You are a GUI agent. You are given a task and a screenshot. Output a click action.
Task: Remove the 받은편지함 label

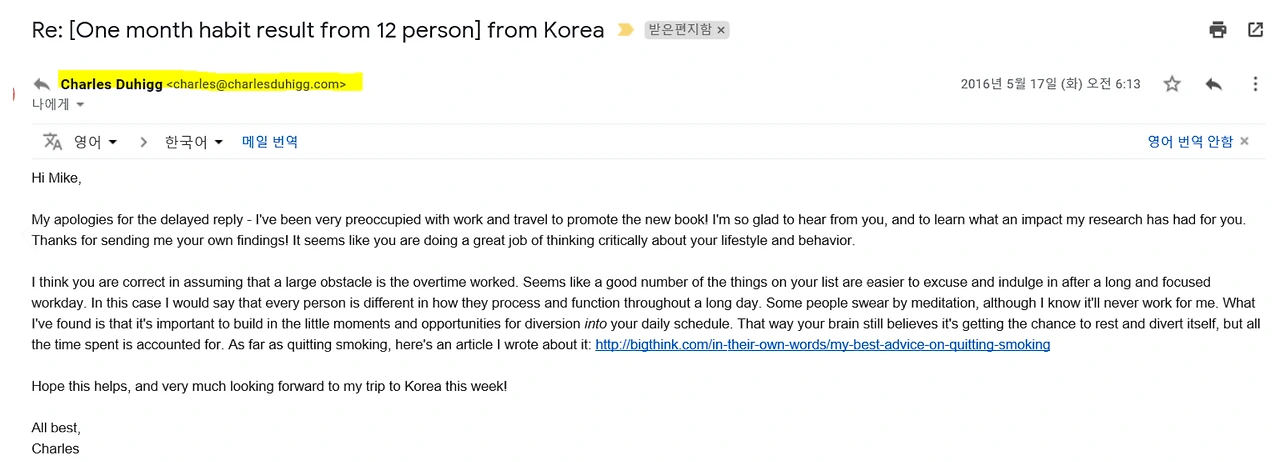(x=721, y=30)
